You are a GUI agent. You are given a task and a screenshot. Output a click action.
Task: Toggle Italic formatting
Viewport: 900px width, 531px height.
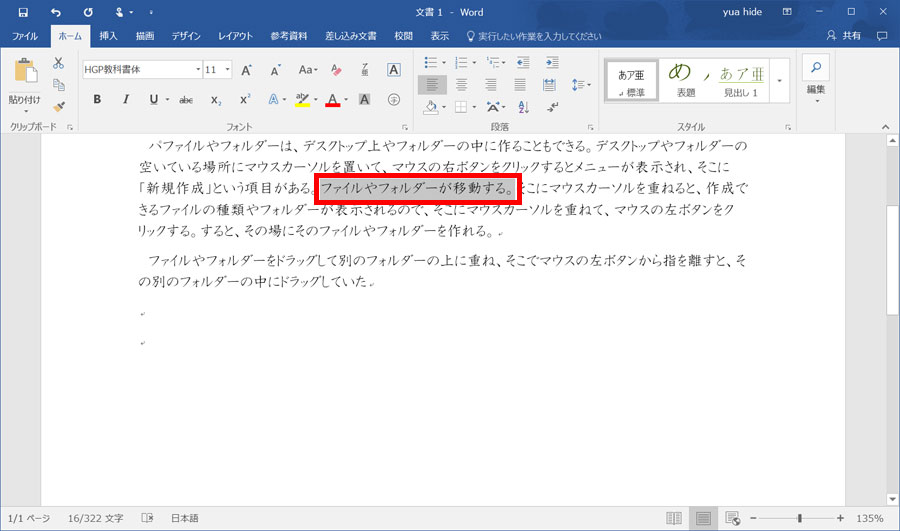(126, 100)
